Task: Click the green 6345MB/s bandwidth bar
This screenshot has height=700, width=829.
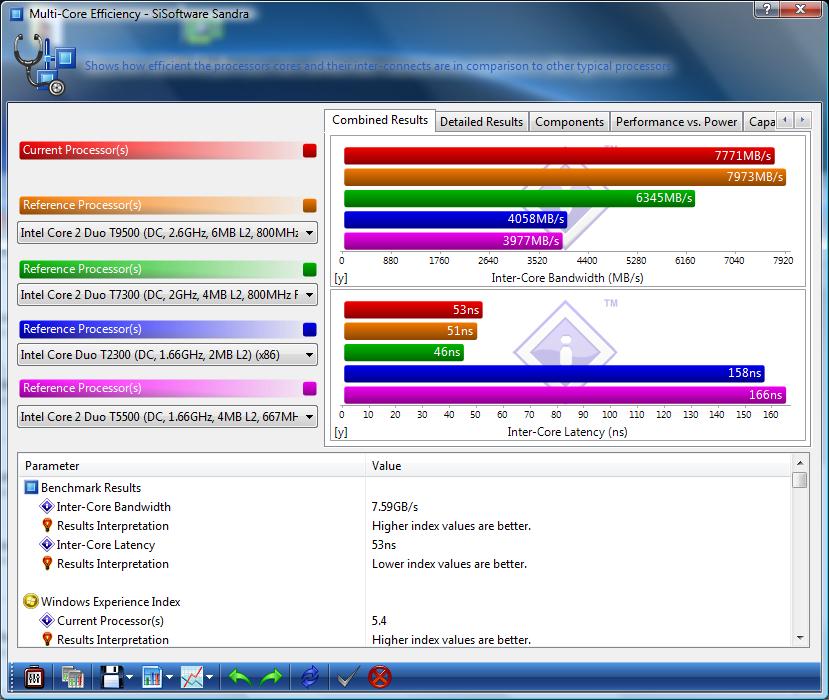Action: pyautogui.click(x=520, y=198)
